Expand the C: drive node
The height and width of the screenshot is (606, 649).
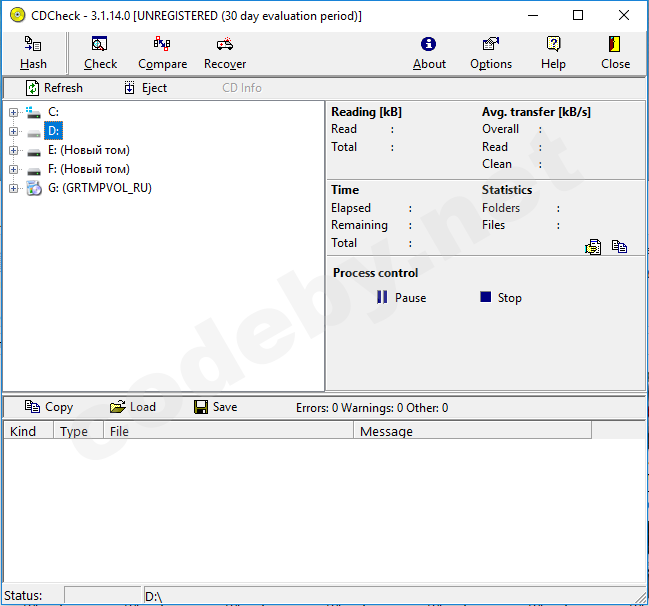(x=13, y=112)
